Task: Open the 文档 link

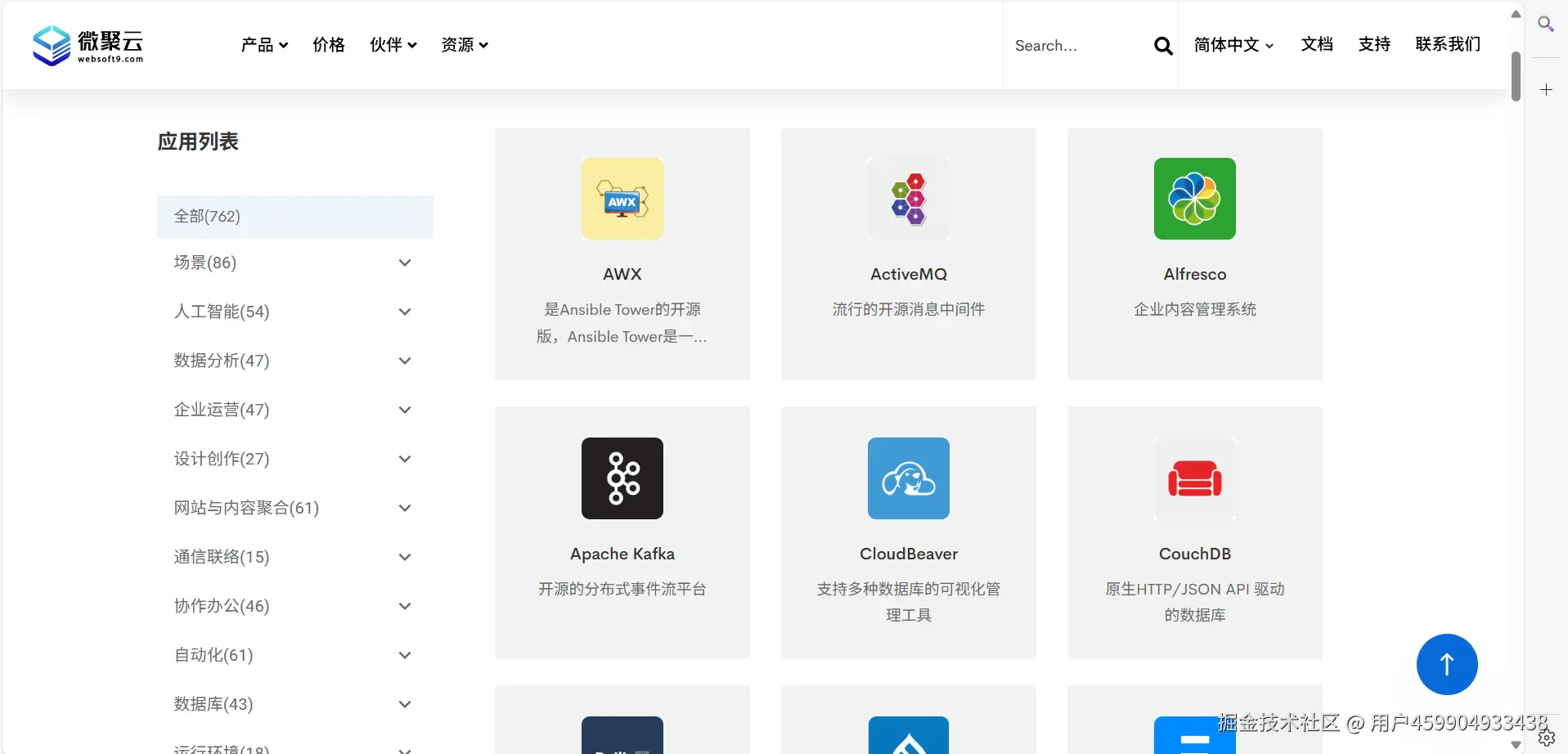Action: (1317, 44)
